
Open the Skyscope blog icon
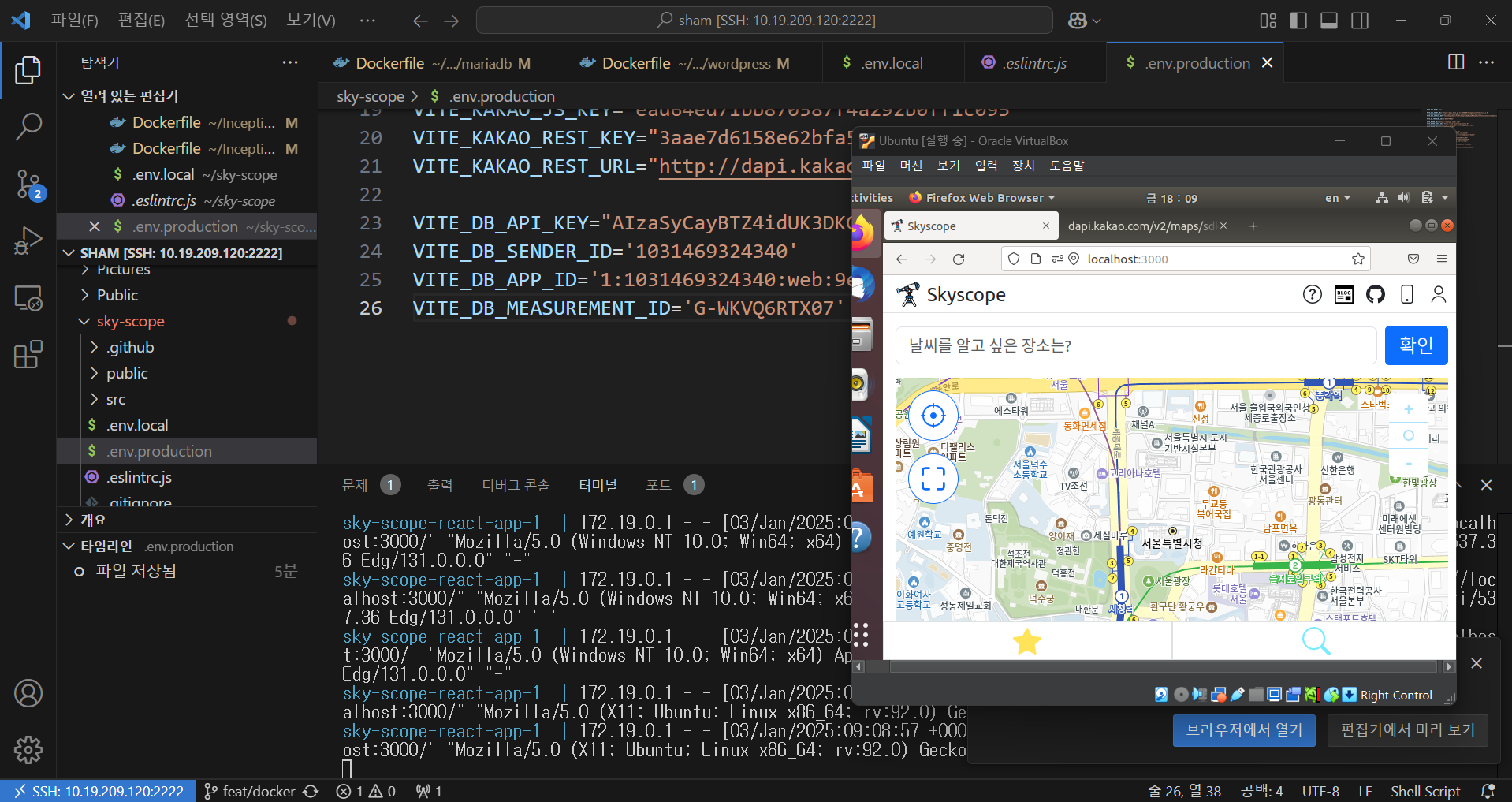coord(1343,294)
